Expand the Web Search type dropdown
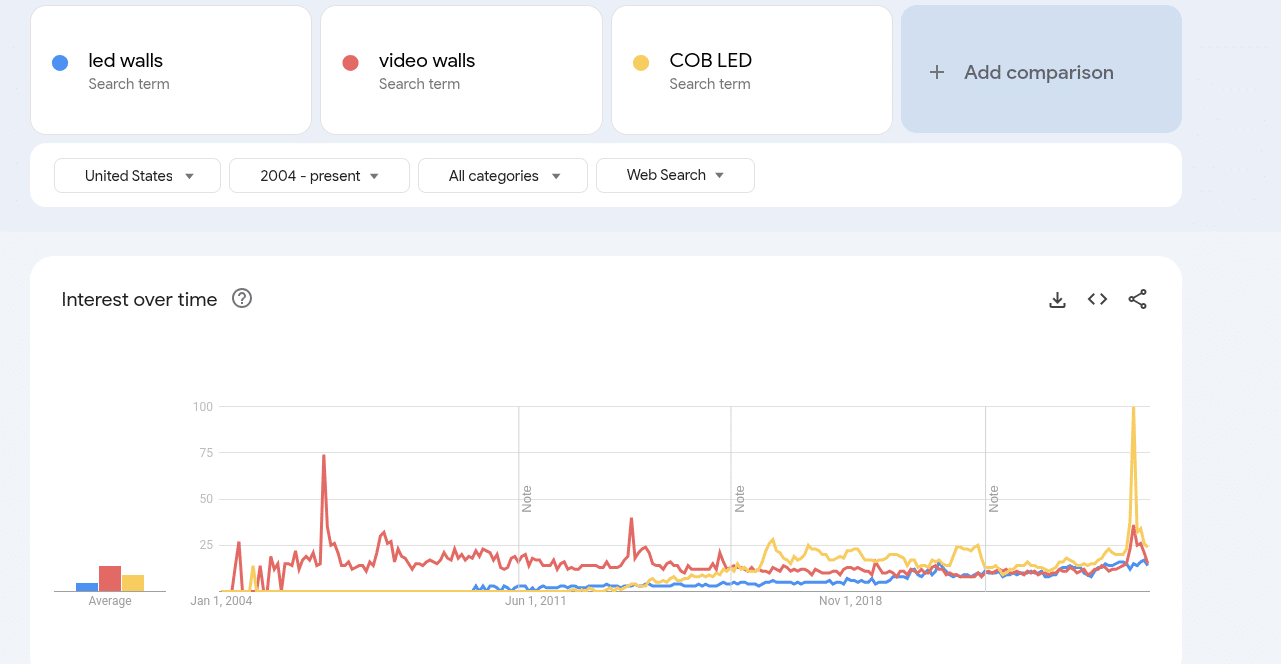 (675, 175)
